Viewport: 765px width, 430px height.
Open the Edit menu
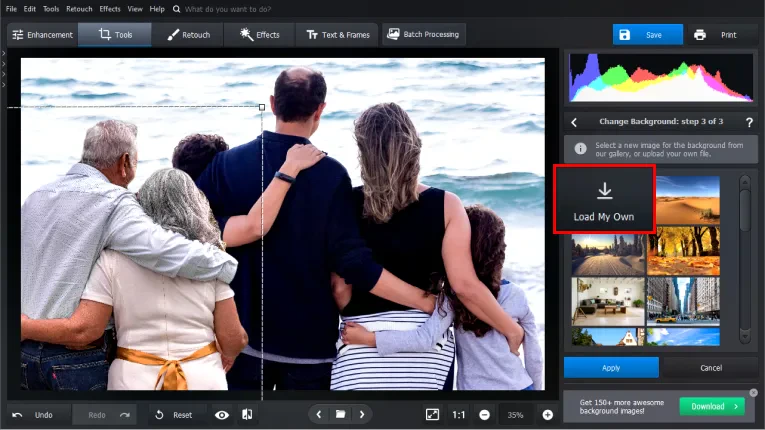pos(29,9)
